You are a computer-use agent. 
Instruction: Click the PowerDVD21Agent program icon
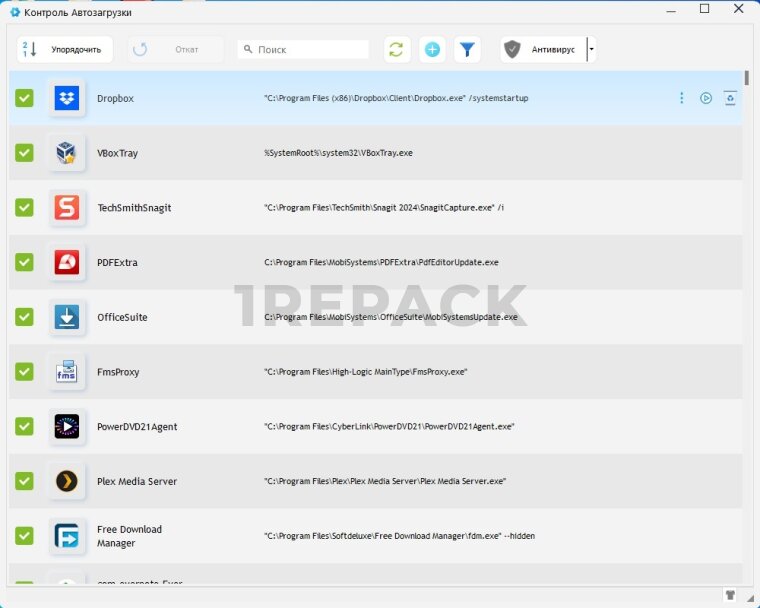[67, 426]
